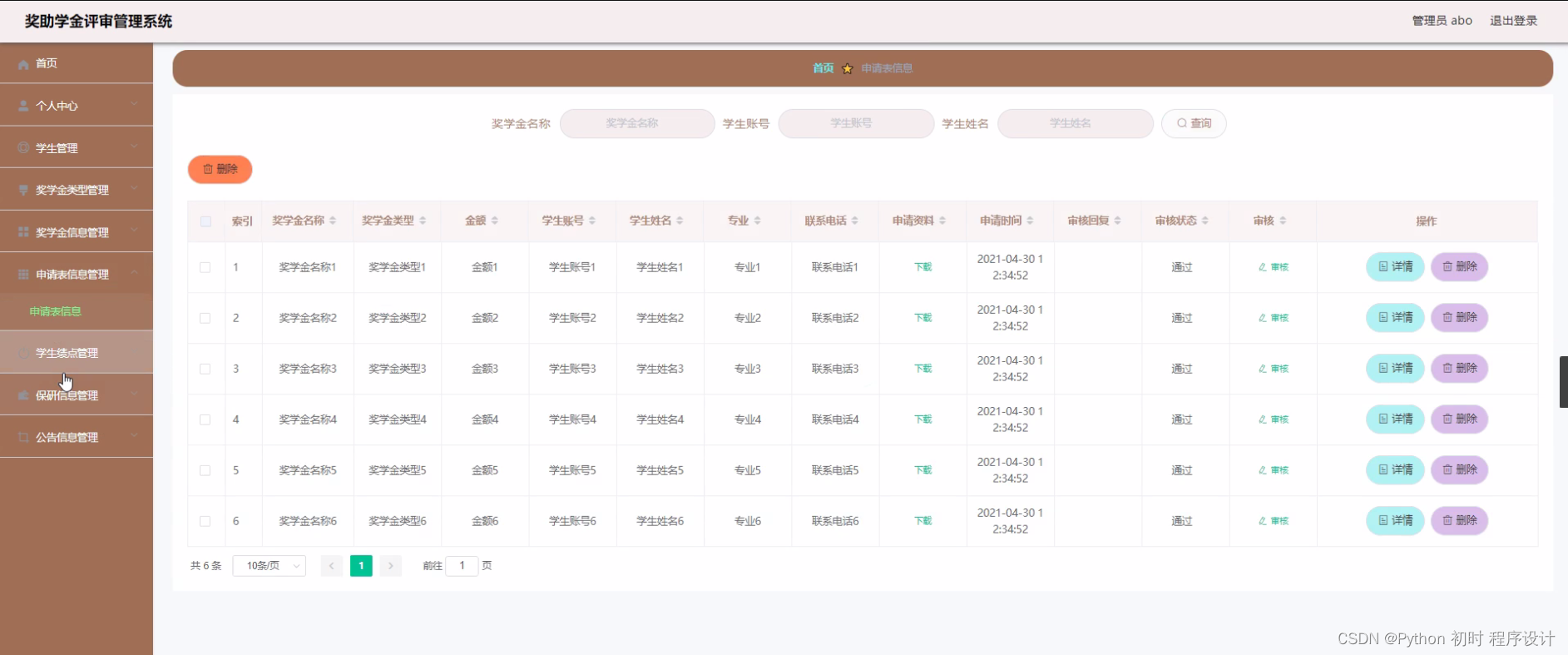
Task: Click the sort arrows on the 学生账号 column
Action: pos(592,221)
